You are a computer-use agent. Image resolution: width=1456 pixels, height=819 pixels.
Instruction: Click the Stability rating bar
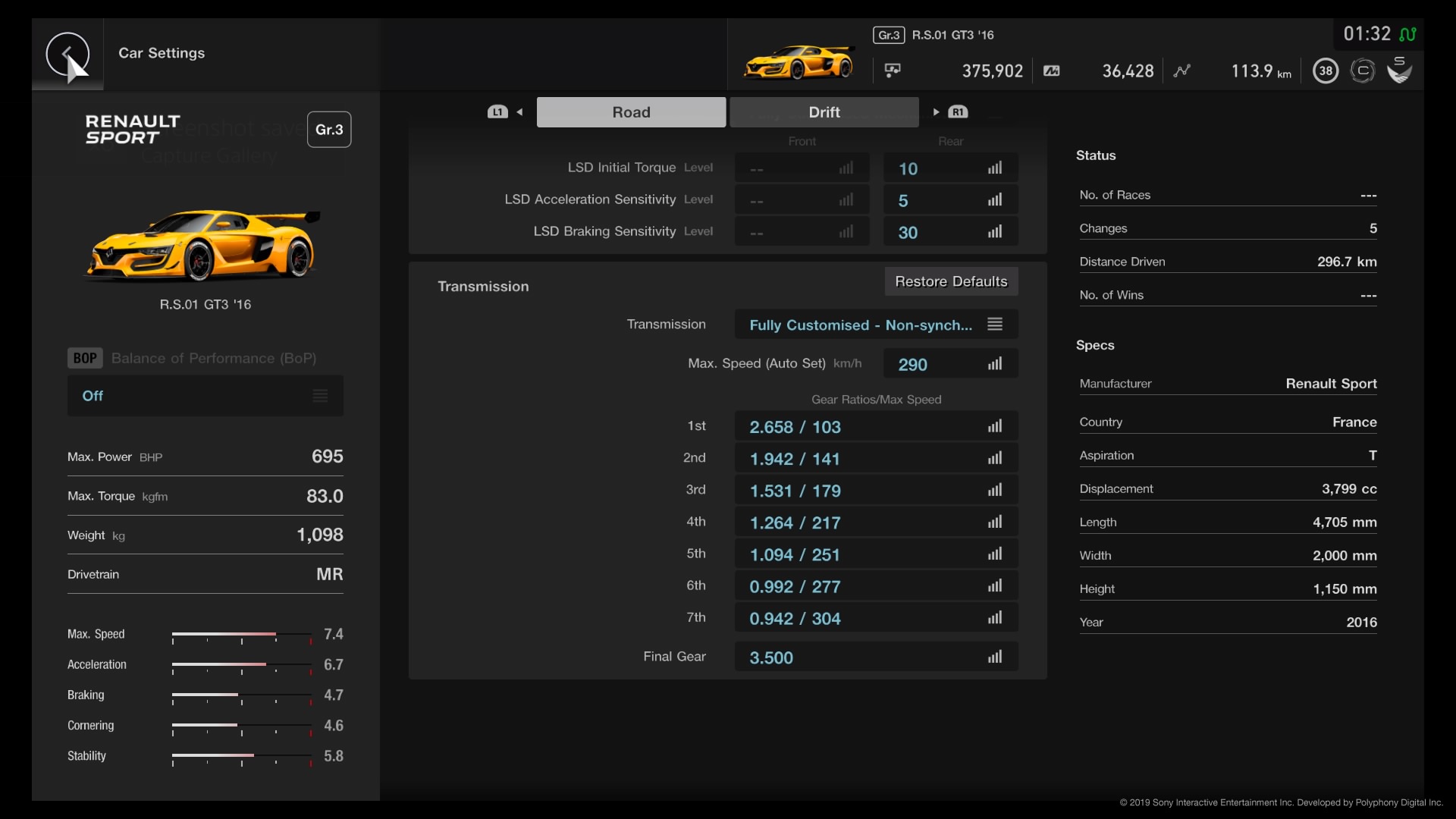coord(242,757)
